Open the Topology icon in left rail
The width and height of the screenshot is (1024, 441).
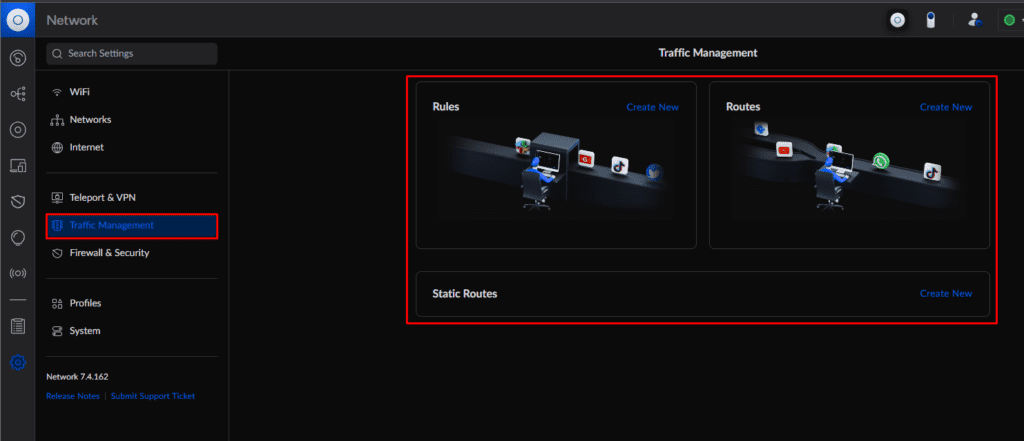click(18, 94)
